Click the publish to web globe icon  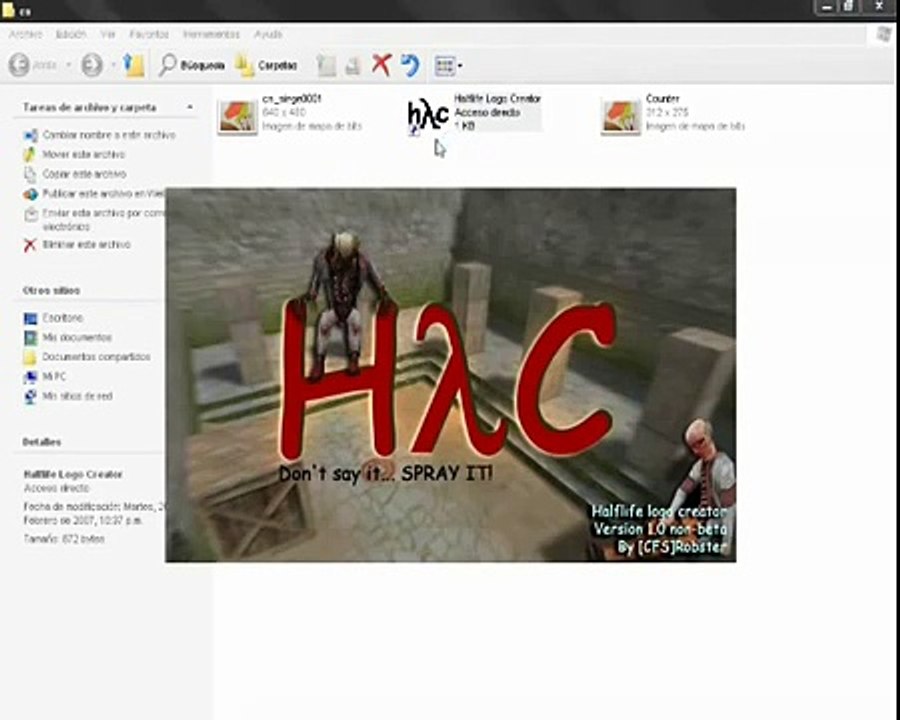coord(30,194)
